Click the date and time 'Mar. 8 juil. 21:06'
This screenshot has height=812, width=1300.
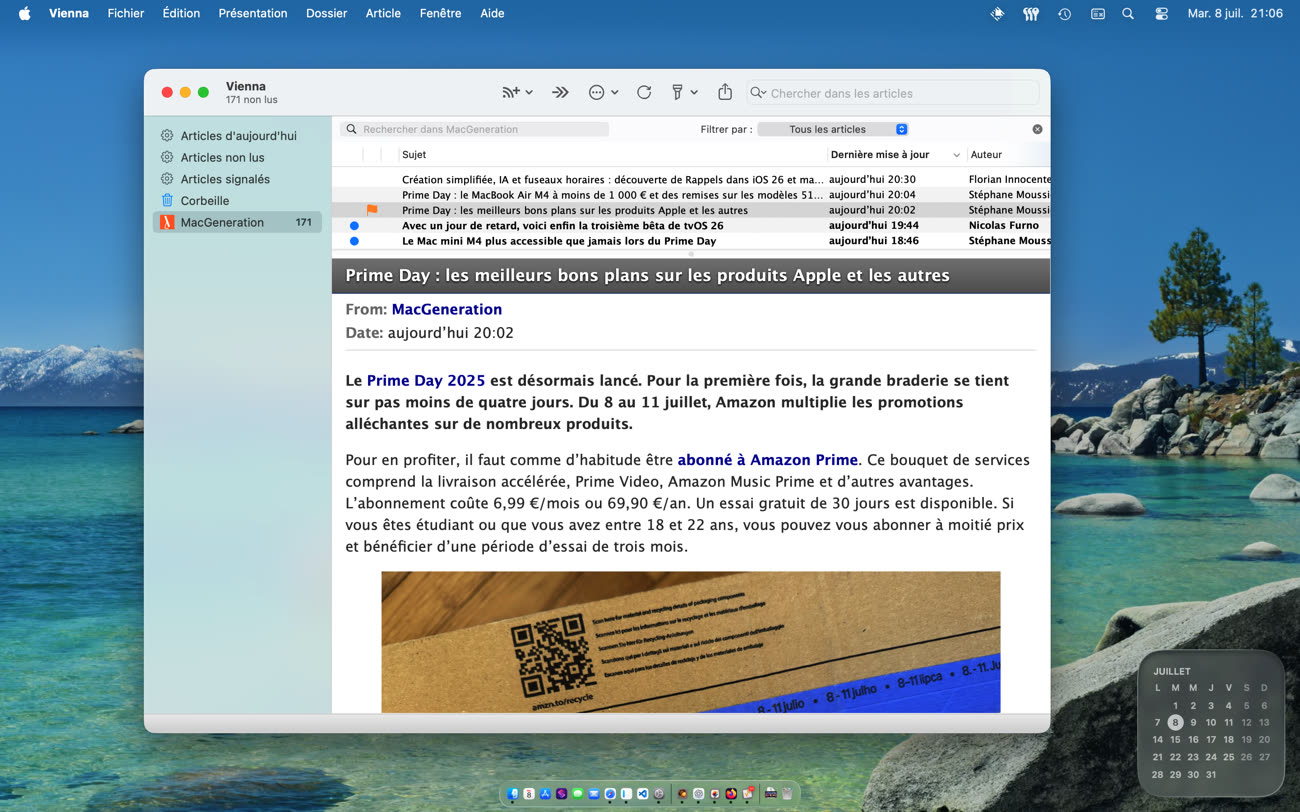coord(1235,13)
